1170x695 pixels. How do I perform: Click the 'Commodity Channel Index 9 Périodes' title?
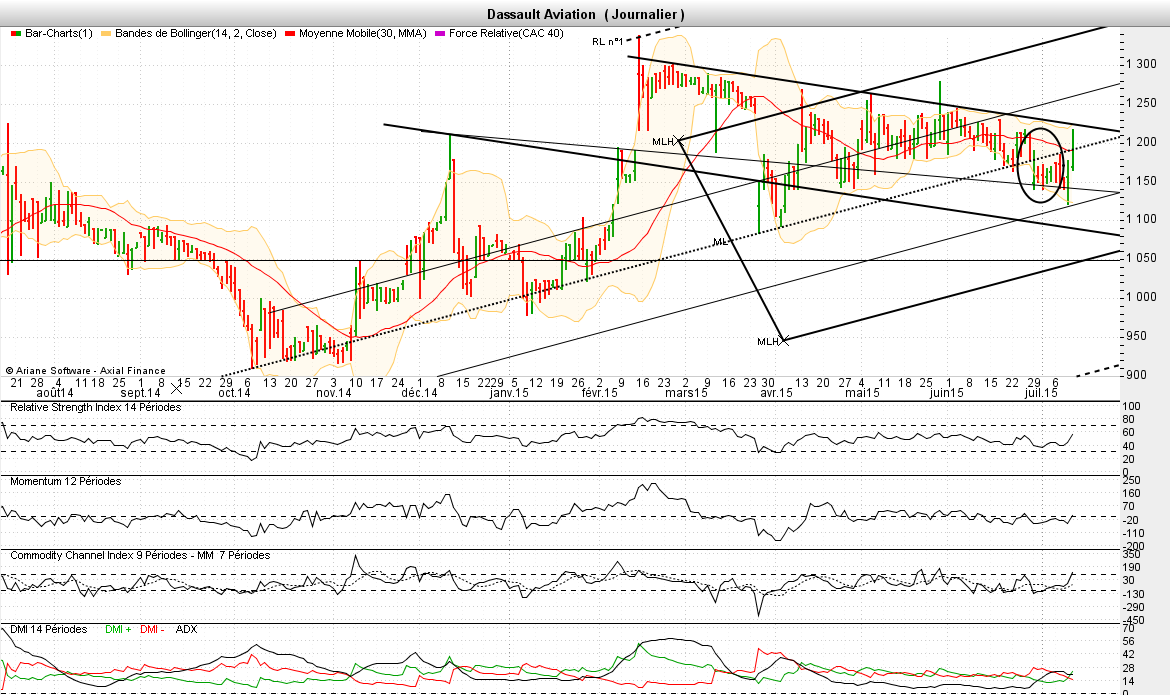(x=99, y=555)
